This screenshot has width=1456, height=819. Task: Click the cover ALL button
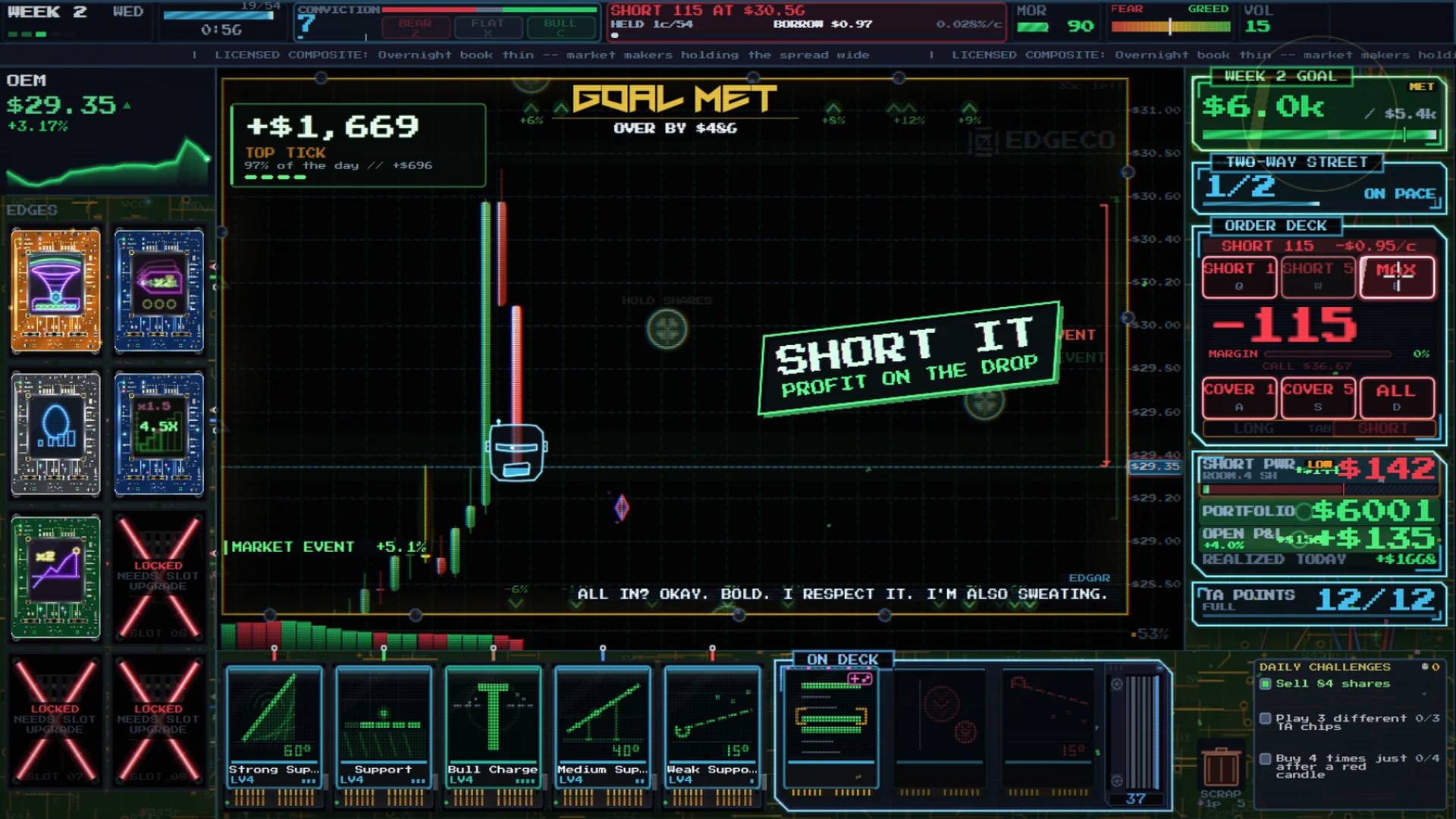(1396, 397)
